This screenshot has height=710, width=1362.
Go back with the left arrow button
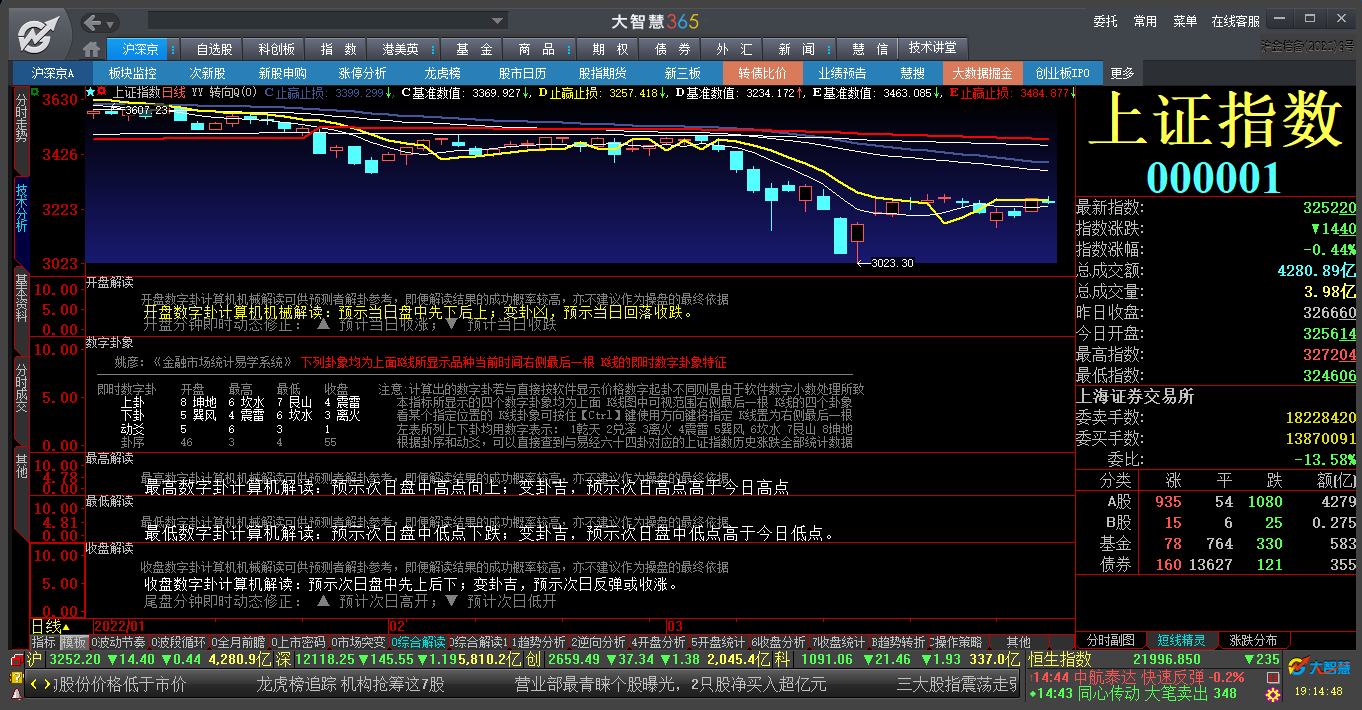[93, 22]
